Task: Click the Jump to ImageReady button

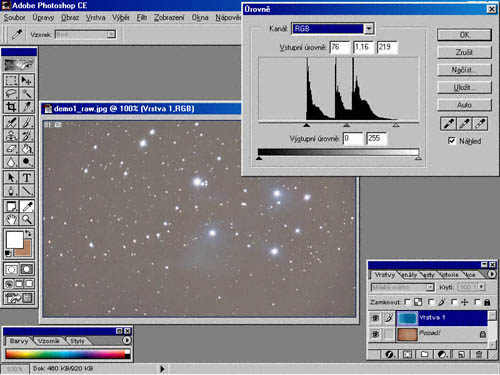Action: (x=19, y=298)
